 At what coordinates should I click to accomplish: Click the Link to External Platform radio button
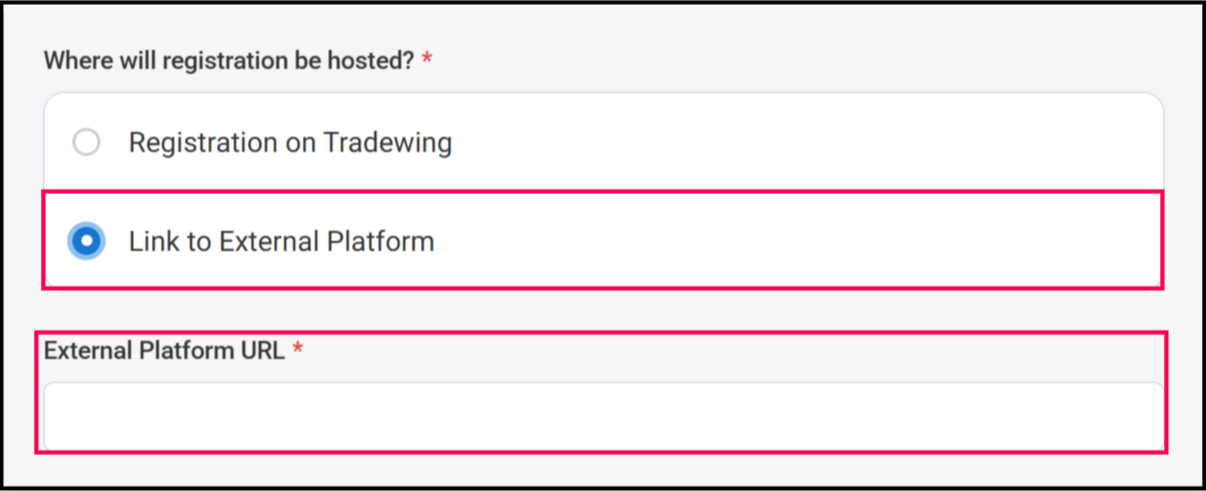[x=87, y=241]
